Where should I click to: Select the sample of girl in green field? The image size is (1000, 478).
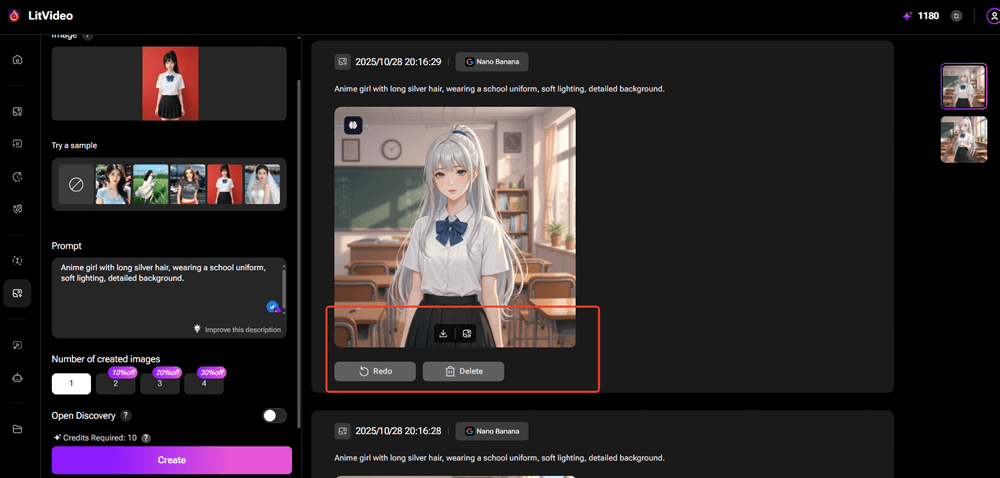(x=151, y=184)
